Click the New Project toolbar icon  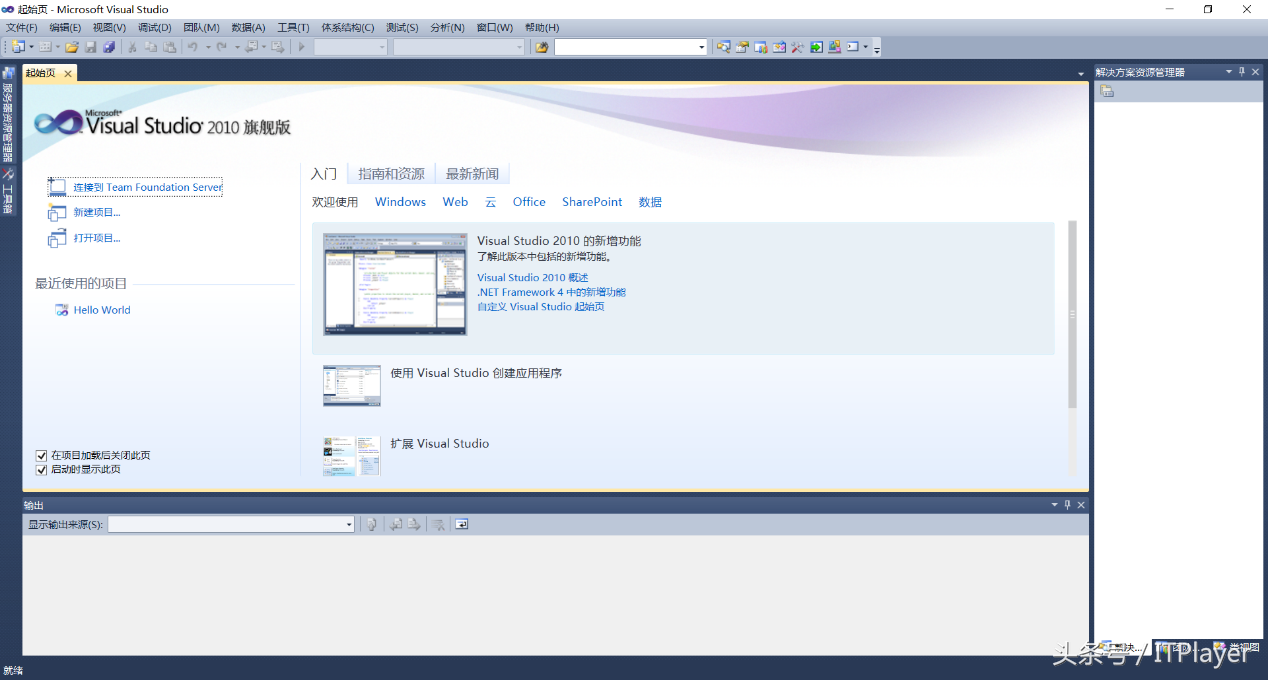(x=17, y=47)
